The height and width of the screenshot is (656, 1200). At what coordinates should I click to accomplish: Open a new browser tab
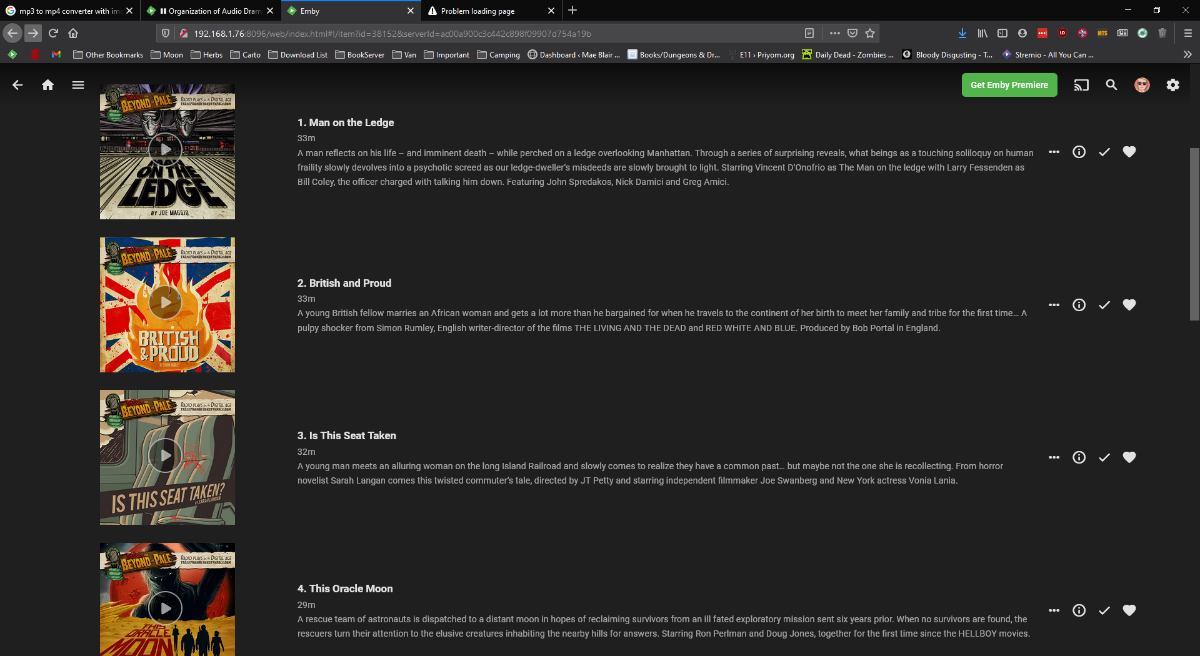(x=572, y=10)
